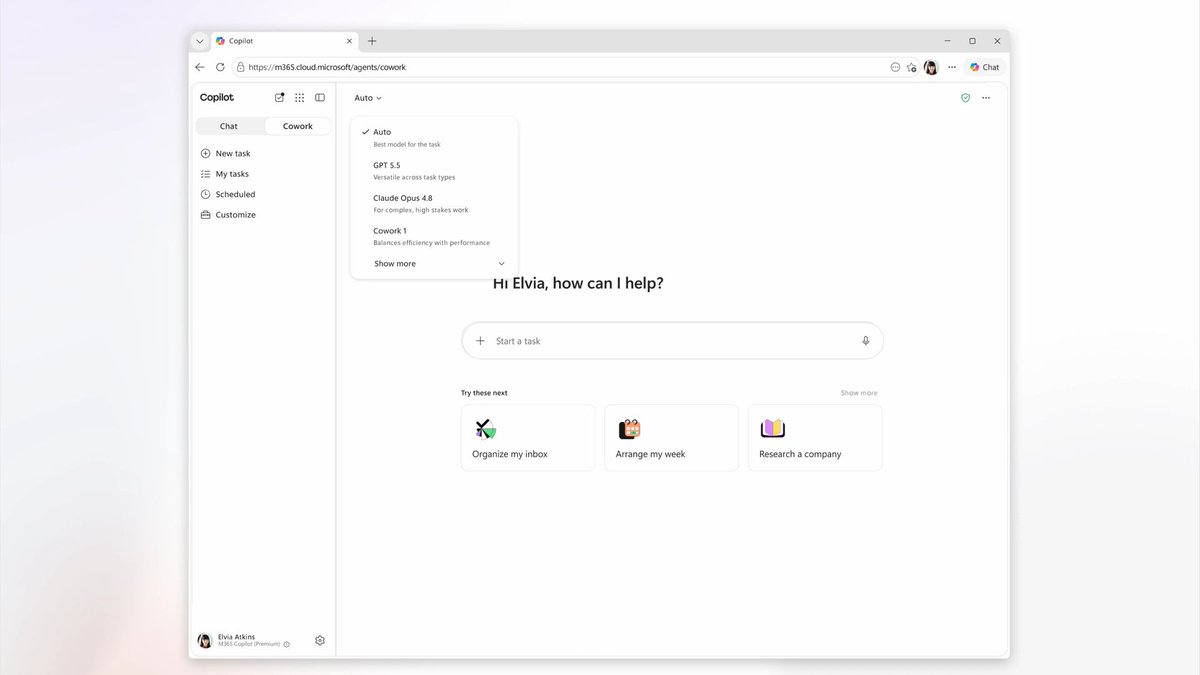The height and width of the screenshot is (675, 1200).
Task: Click the browser profile avatar in toolbar
Action: point(931,67)
